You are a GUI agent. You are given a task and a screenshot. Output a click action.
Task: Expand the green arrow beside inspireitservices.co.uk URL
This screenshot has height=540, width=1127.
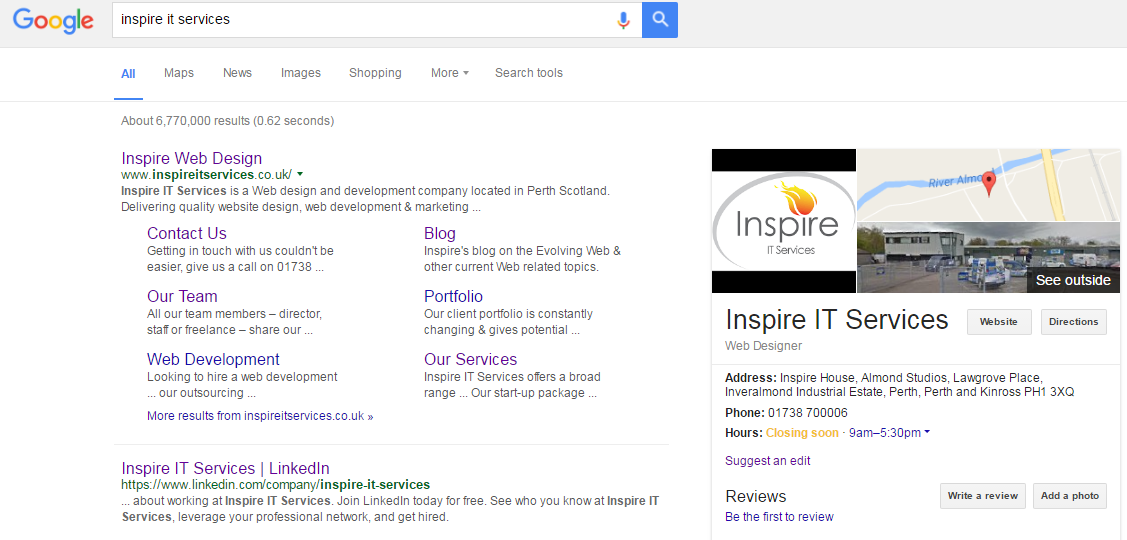300,174
